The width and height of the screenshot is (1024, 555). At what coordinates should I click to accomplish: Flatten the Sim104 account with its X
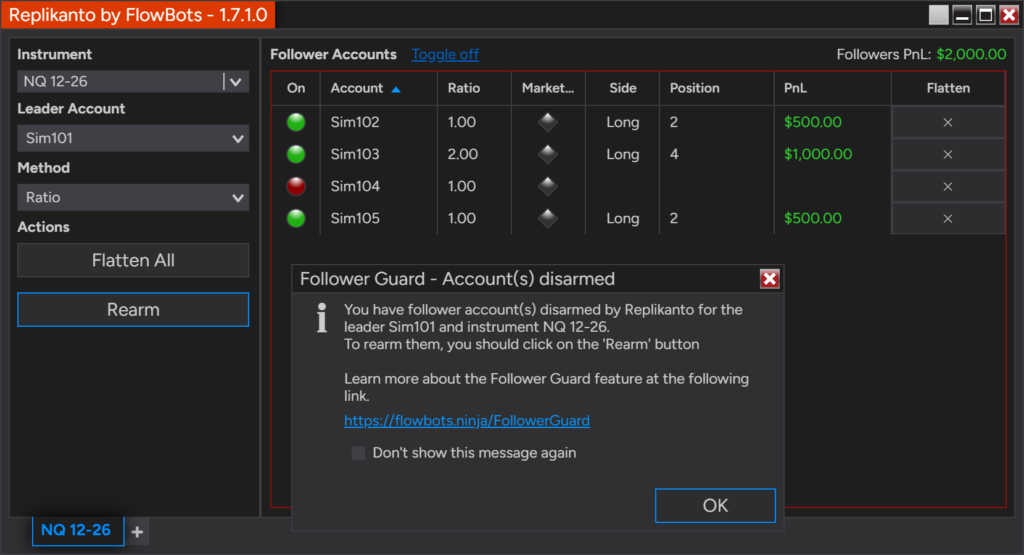pyautogui.click(x=948, y=186)
